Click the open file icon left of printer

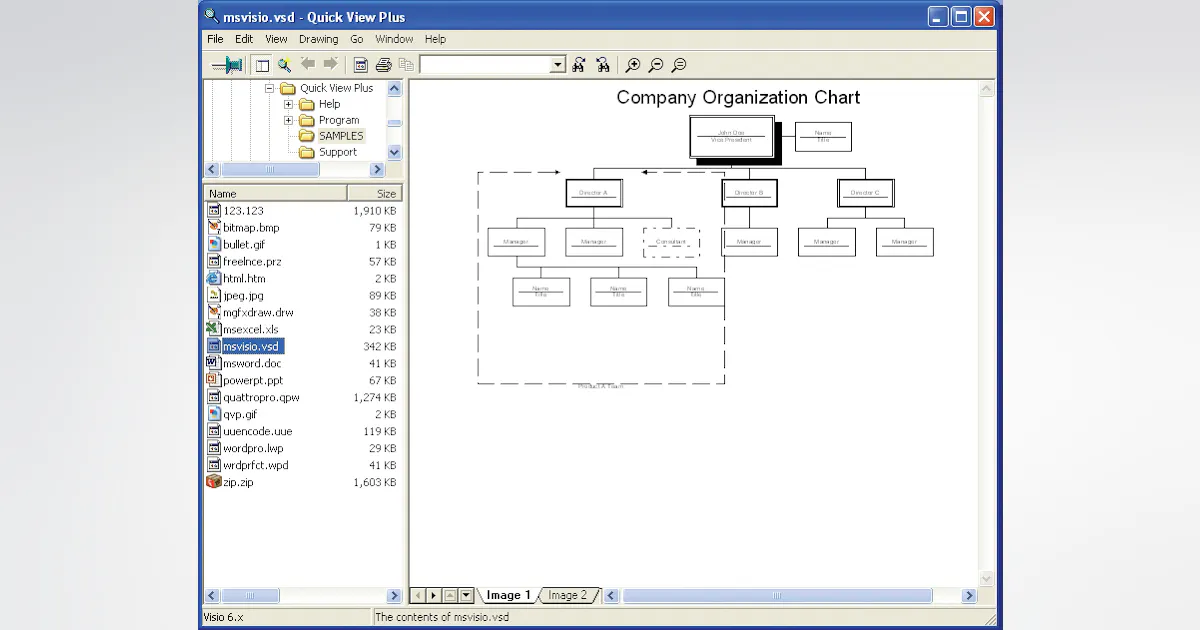[x=361, y=65]
